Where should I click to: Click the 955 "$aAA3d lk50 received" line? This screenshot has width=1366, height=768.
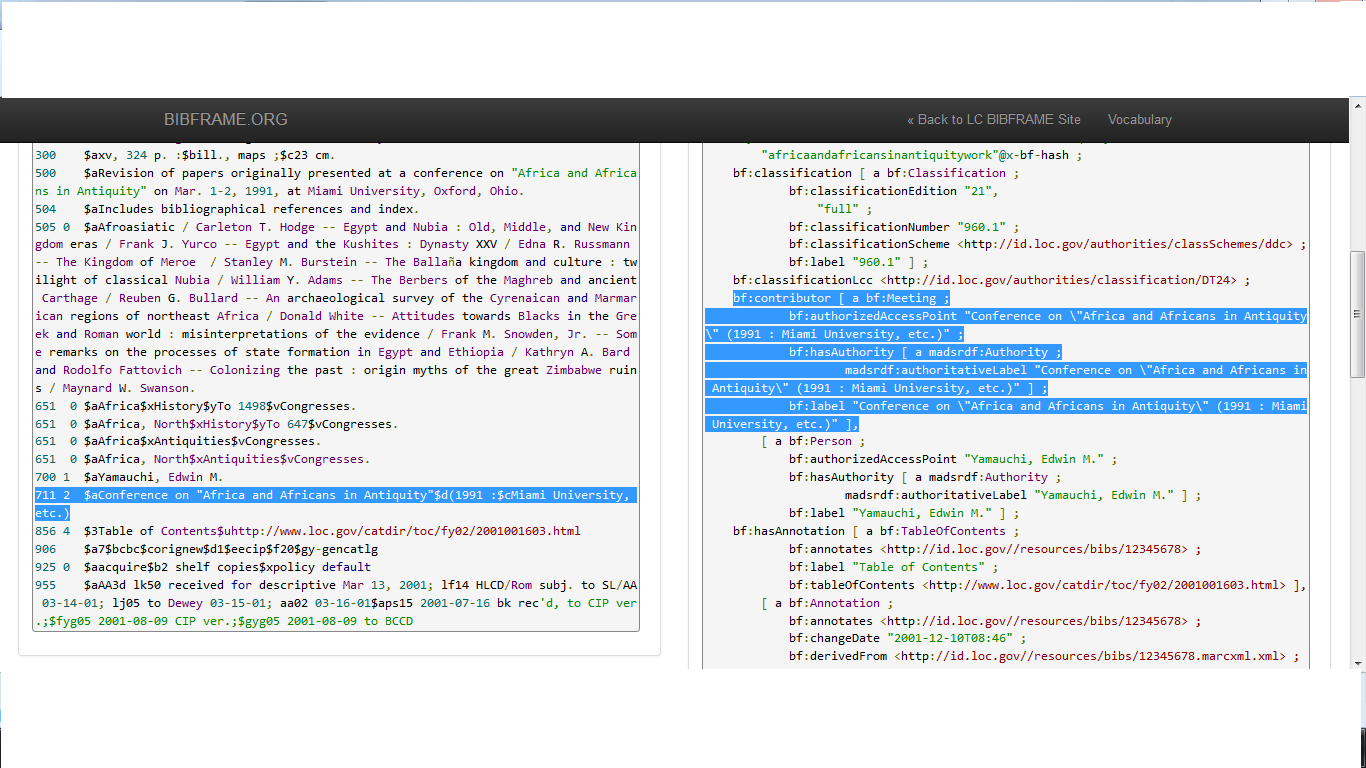(x=336, y=603)
